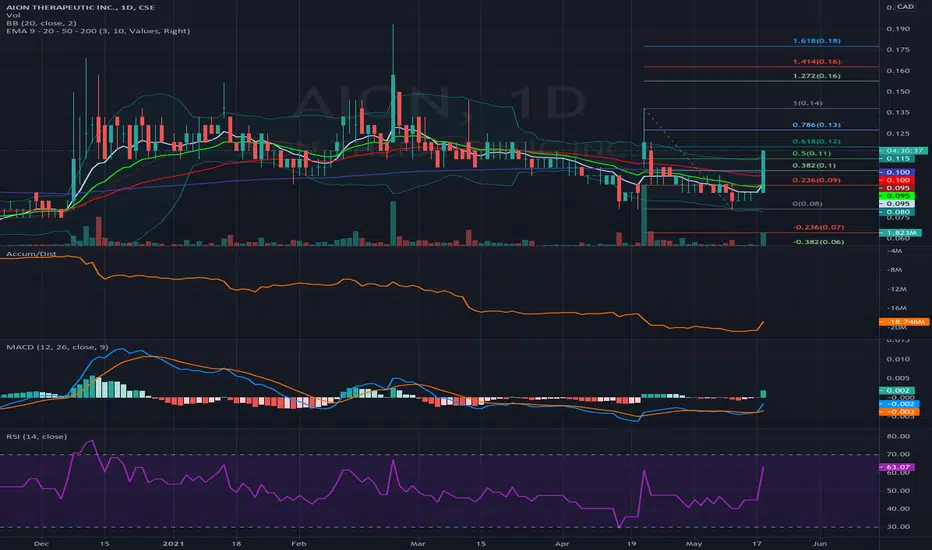Image resolution: width=932 pixels, height=550 pixels.
Task: Click the green 0.002 MACD histogram tag
Action: click(x=897, y=391)
